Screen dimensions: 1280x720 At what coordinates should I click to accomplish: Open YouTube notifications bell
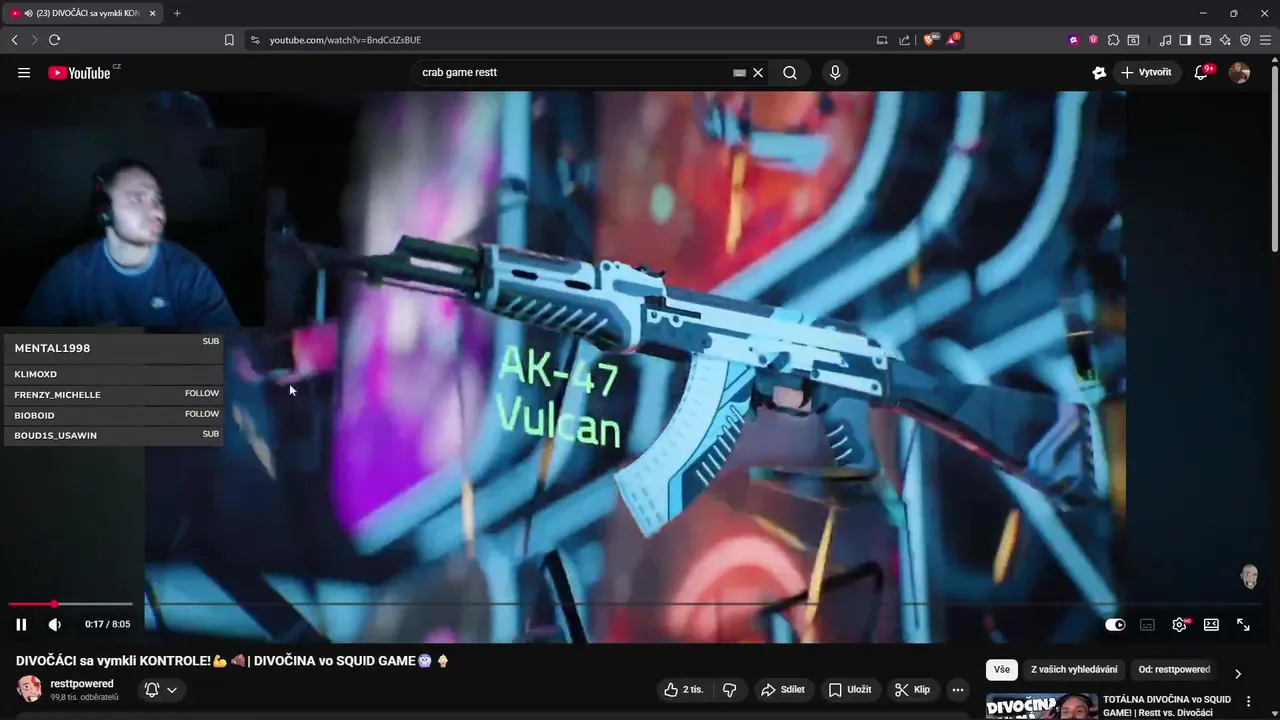(x=1202, y=72)
